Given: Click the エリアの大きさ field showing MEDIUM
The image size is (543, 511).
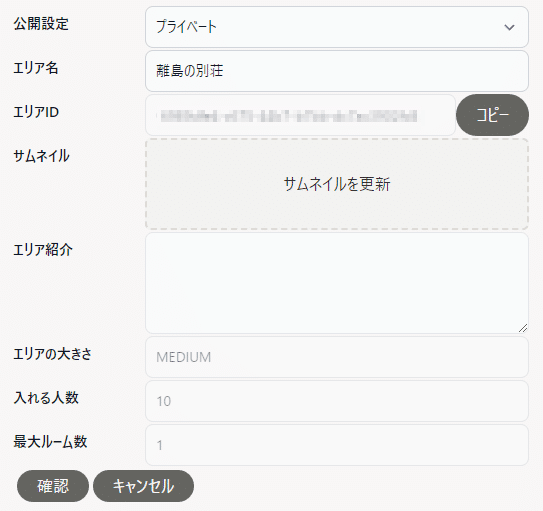Looking at the screenshot, I should pos(337,357).
